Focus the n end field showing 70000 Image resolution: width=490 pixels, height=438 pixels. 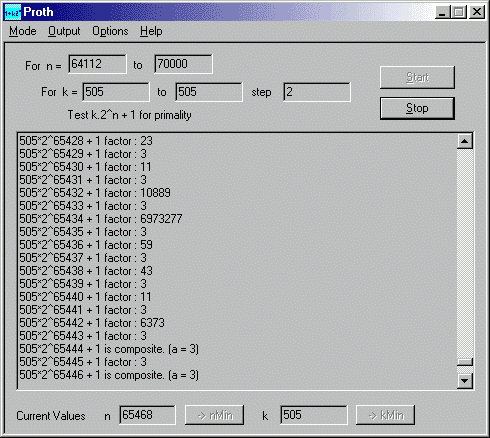pyautogui.click(x=183, y=64)
